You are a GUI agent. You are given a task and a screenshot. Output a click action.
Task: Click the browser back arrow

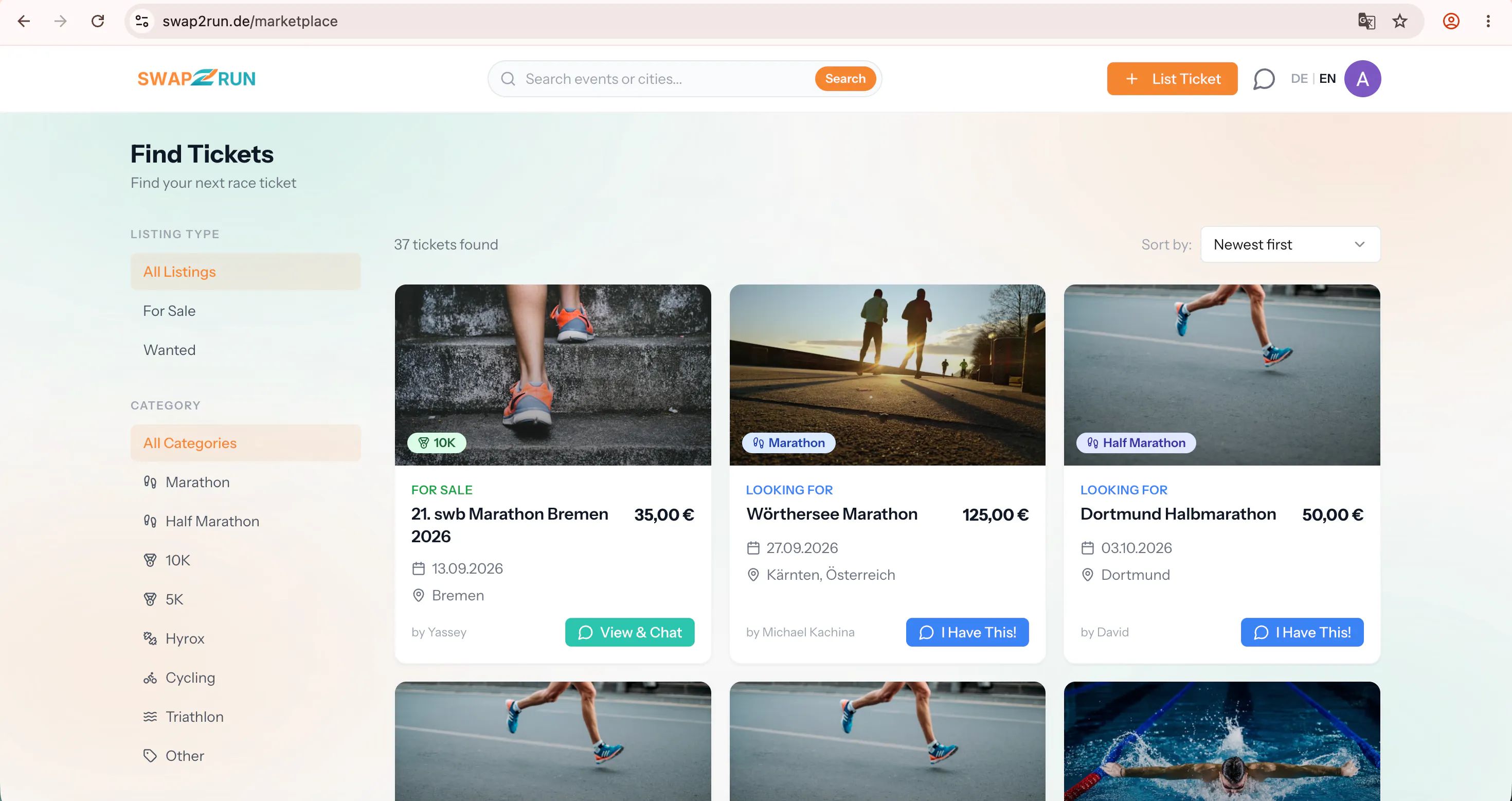pos(24,21)
